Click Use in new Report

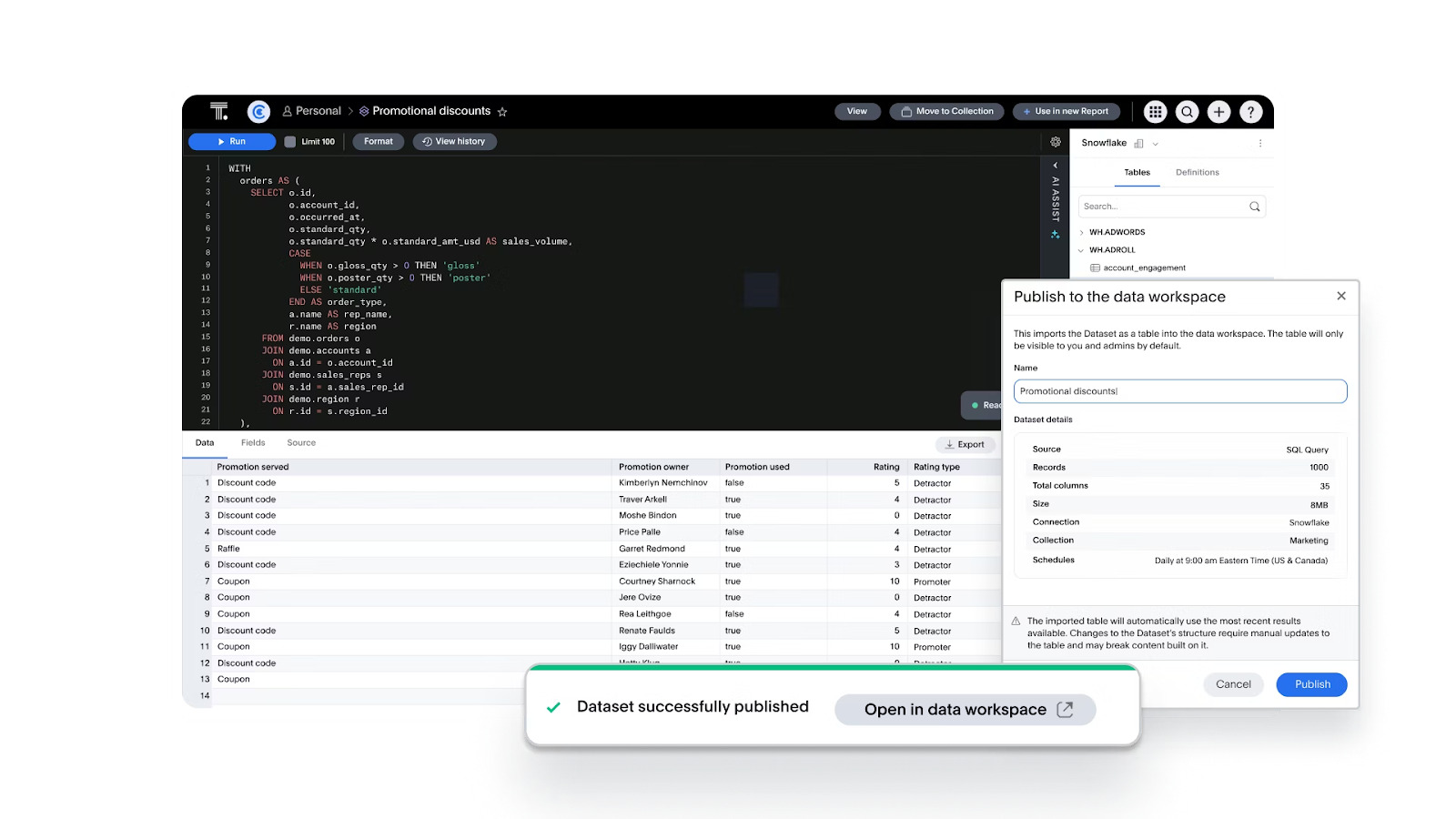click(1066, 111)
